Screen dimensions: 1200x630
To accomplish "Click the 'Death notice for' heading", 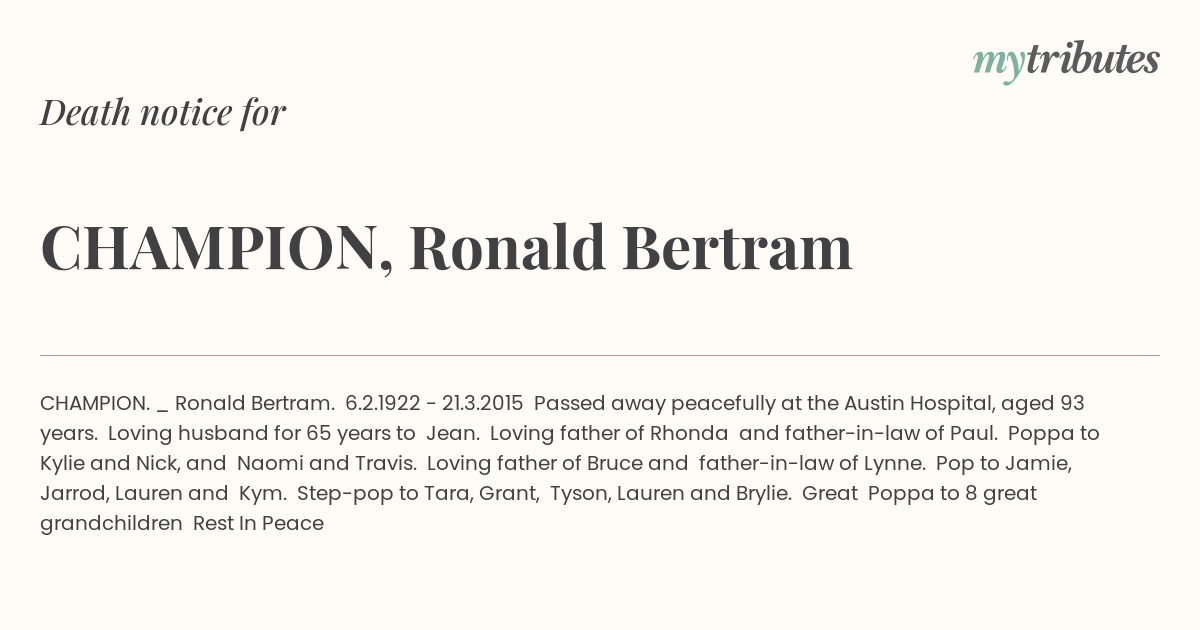I will [x=163, y=113].
